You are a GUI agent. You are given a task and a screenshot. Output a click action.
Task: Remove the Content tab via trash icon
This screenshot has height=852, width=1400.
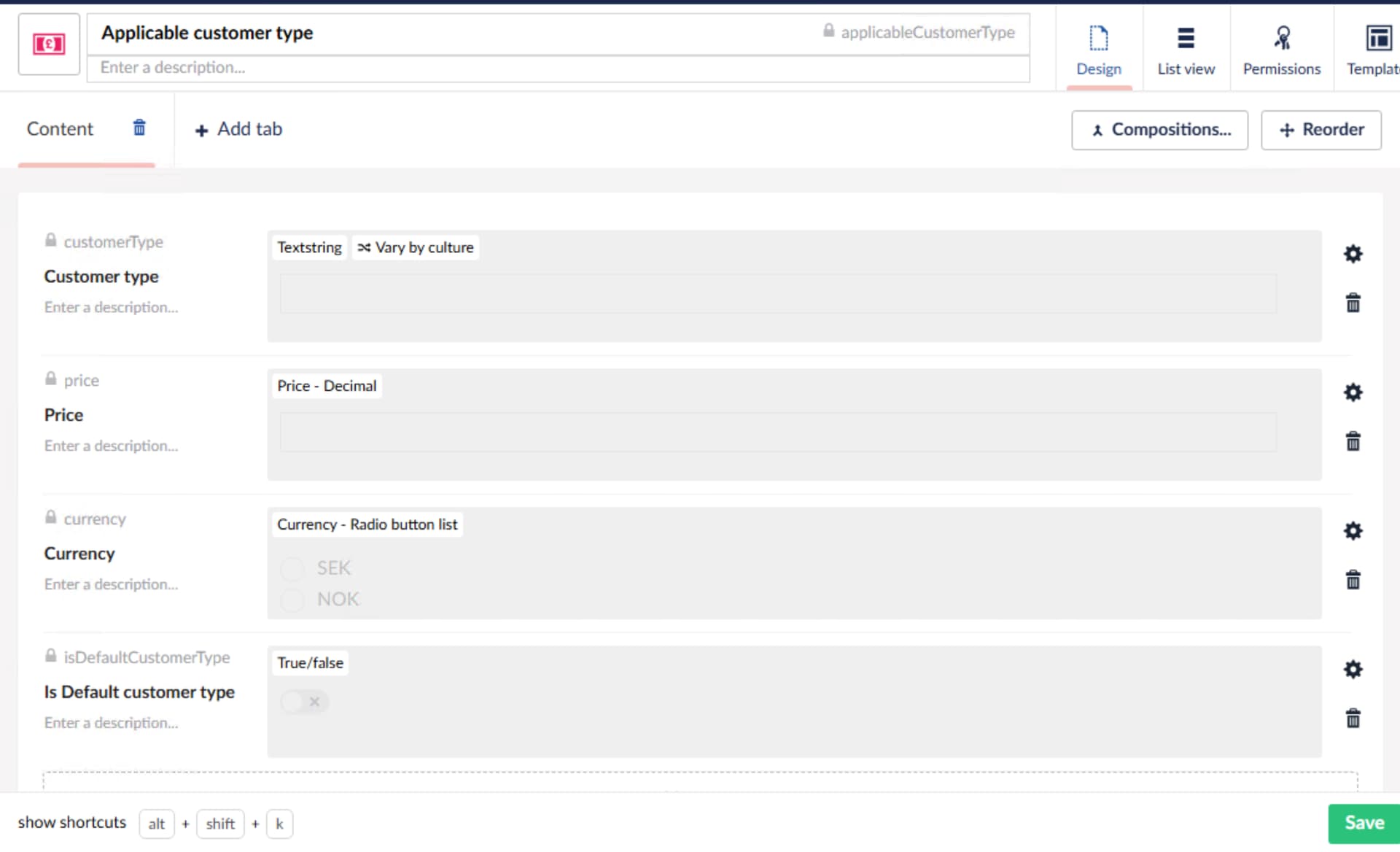tap(139, 128)
